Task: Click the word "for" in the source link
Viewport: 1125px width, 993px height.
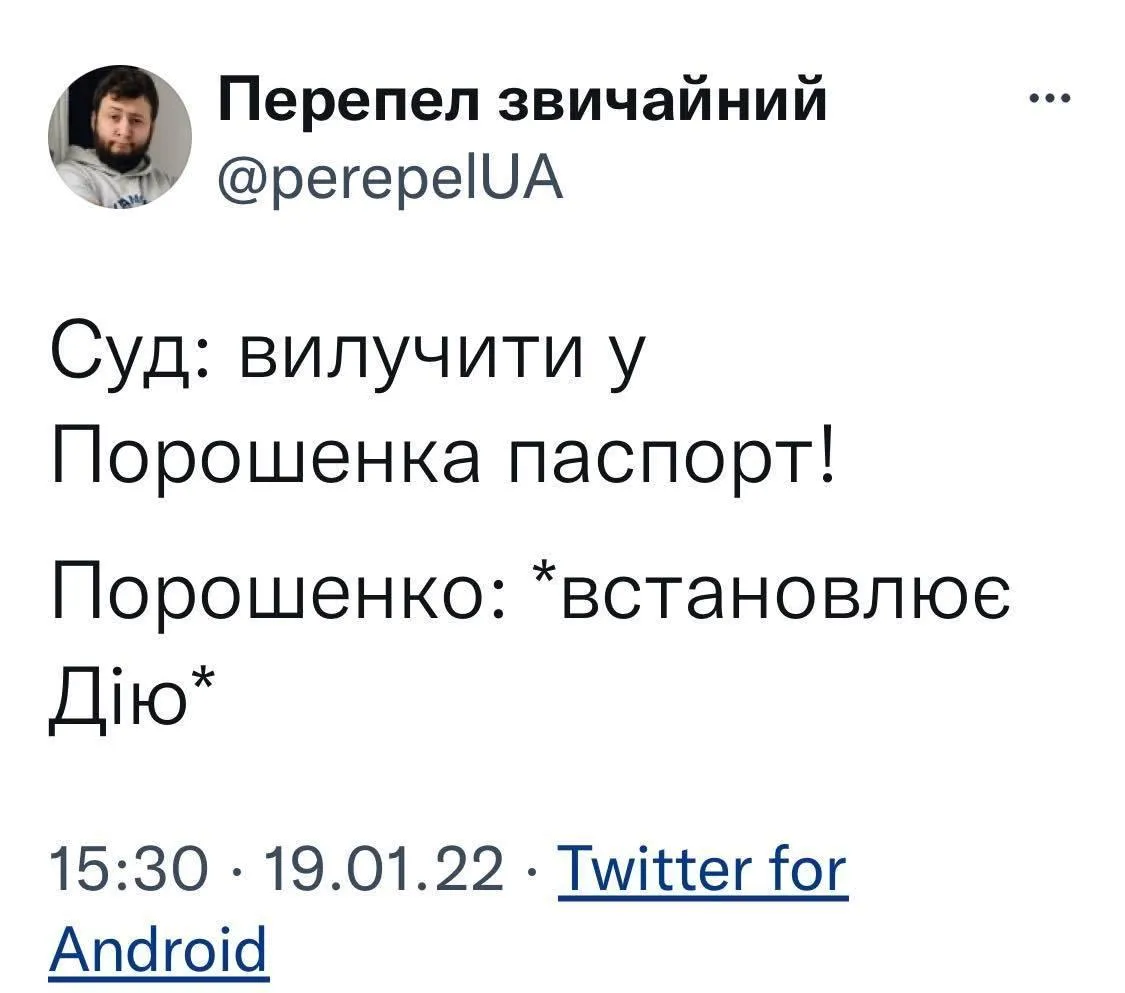Action: click(x=806, y=868)
